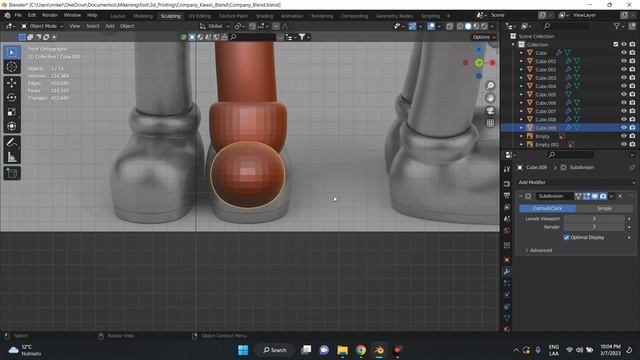Open the outliner filter dropdown
The image size is (640, 360).
tap(619, 26)
